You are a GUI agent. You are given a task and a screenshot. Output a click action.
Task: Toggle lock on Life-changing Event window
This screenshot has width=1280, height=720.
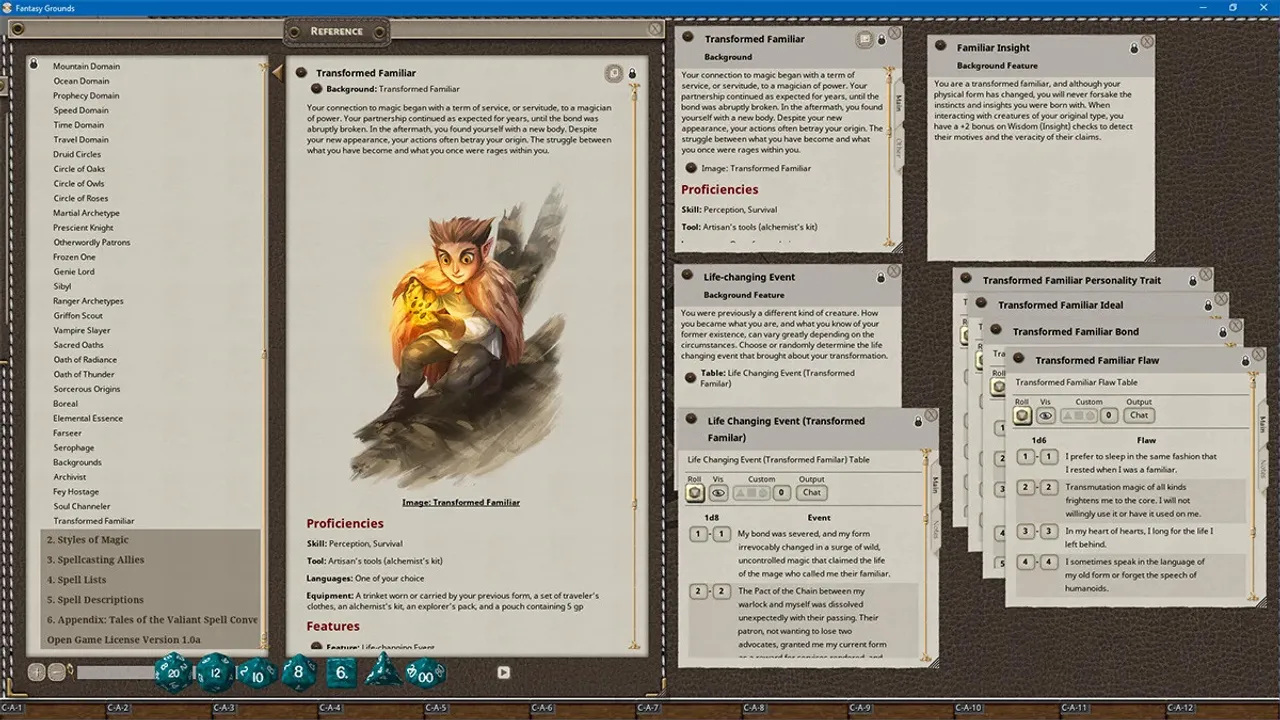pyautogui.click(x=881, y=277)
